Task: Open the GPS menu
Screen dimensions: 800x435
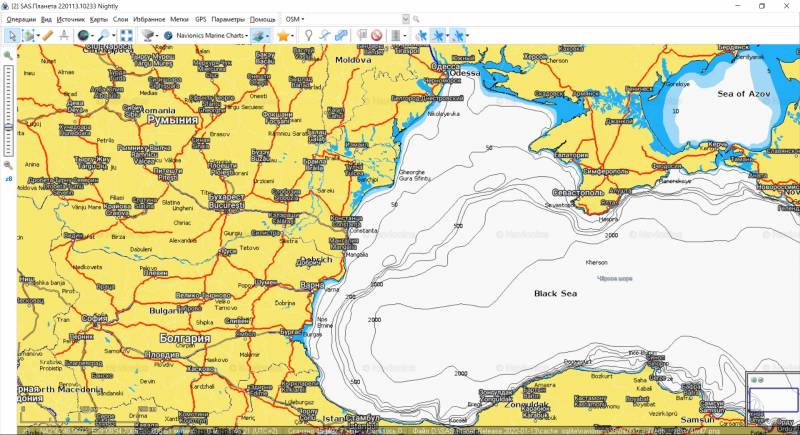Action: click(201, 19)
